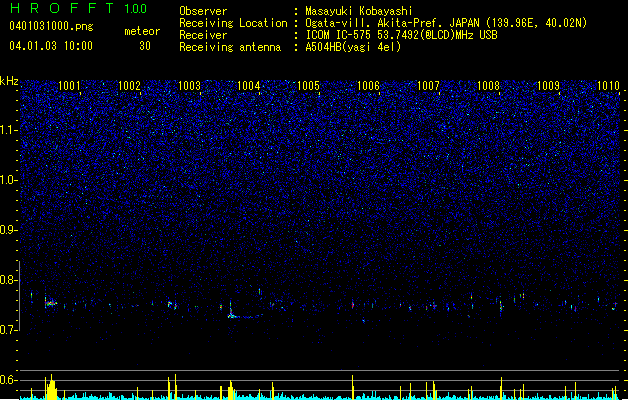This screenshot has width=629, height=400.
Task: Click the 'meteor' label
Action: pyautogui.click(x=142, y=31)
